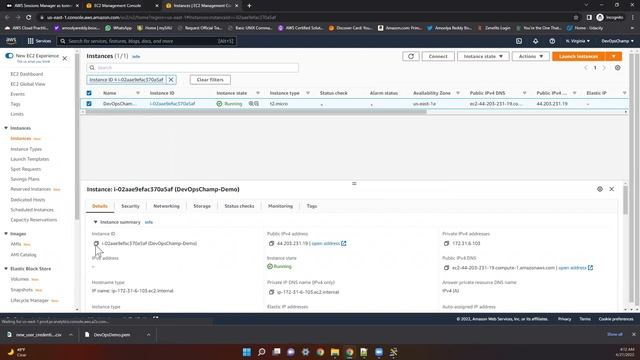Open DevOpsDemo.pem in downloads bar
The height and width of the screenshot is (360, 640).
112,335
